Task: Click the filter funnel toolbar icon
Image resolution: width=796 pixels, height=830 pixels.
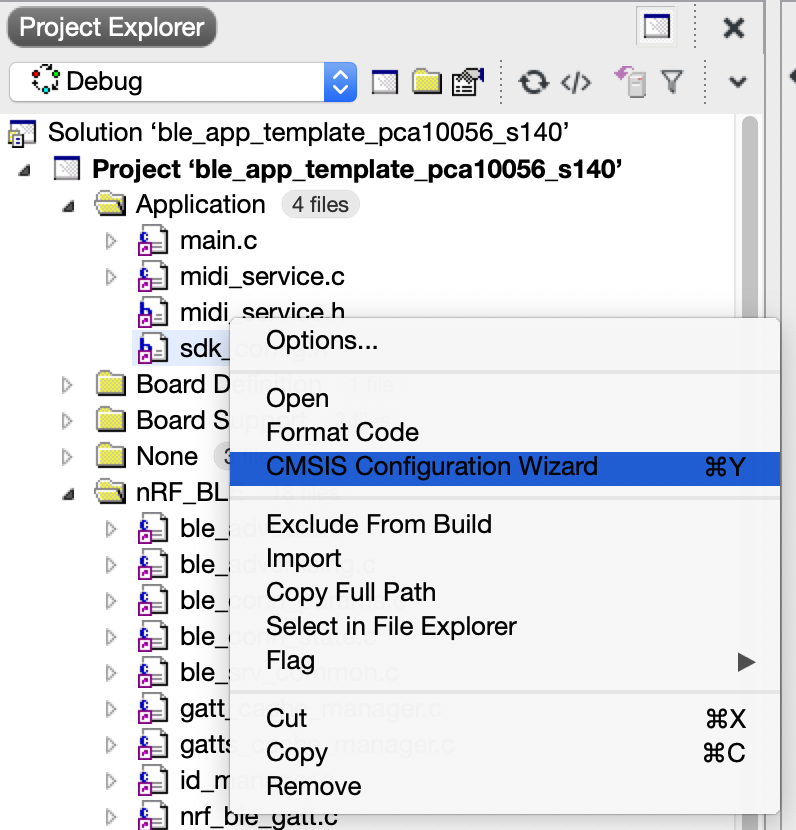Action: (x=674, y=81)
